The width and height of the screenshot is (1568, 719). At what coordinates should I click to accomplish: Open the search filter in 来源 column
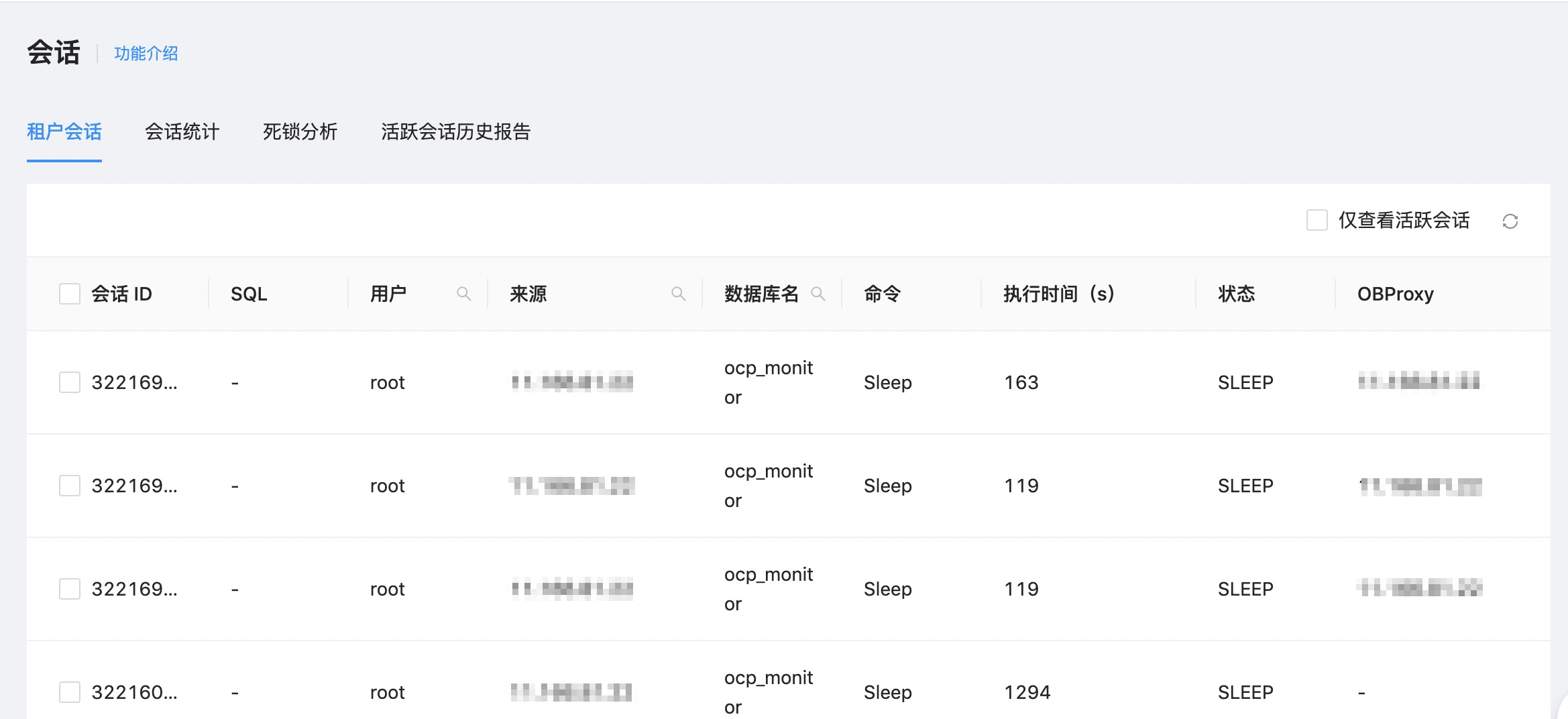678,294
